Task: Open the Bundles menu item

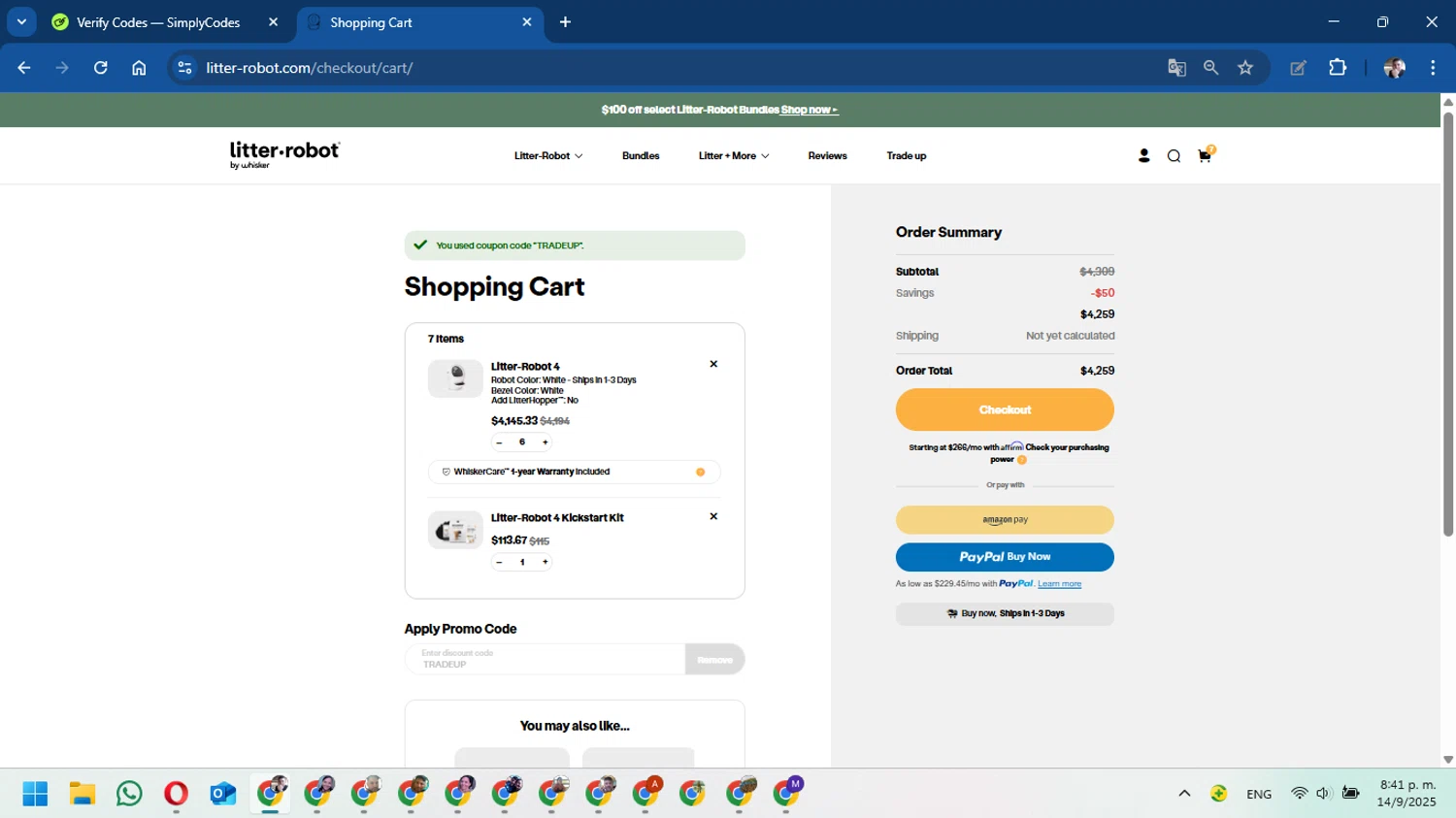Action: 641,155
